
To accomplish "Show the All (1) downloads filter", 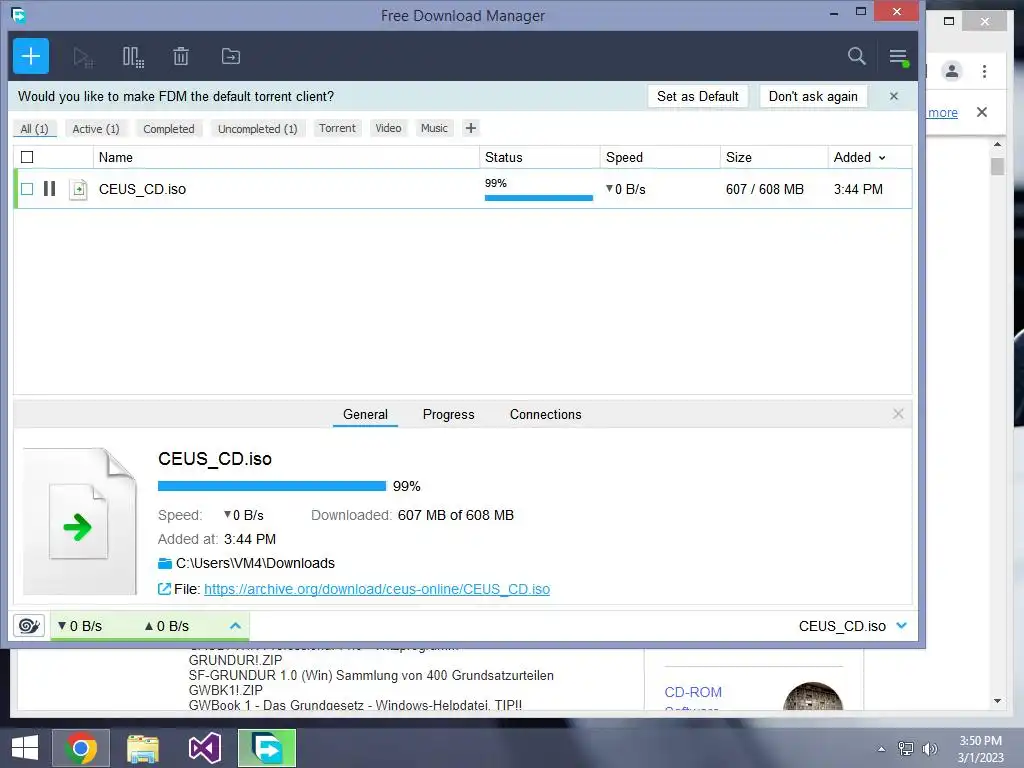I will 35,129.
